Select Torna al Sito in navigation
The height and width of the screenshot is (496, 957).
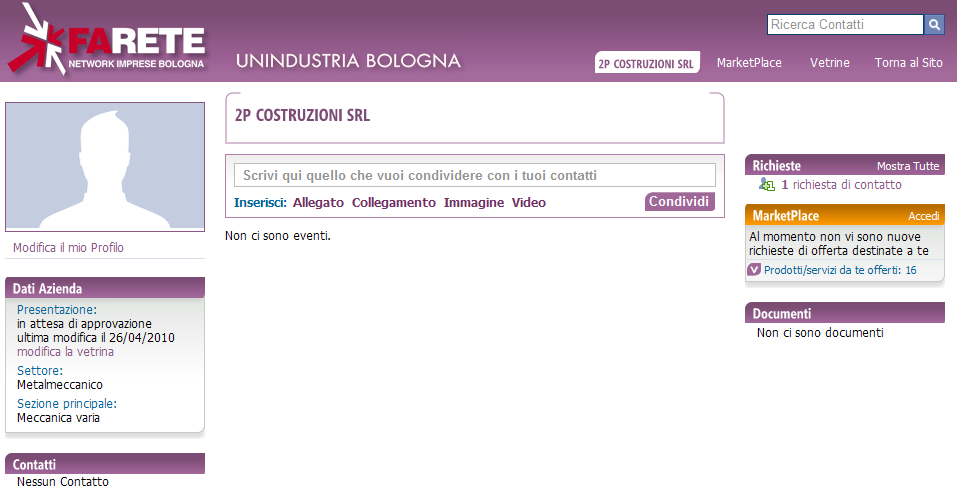[908, 63]
